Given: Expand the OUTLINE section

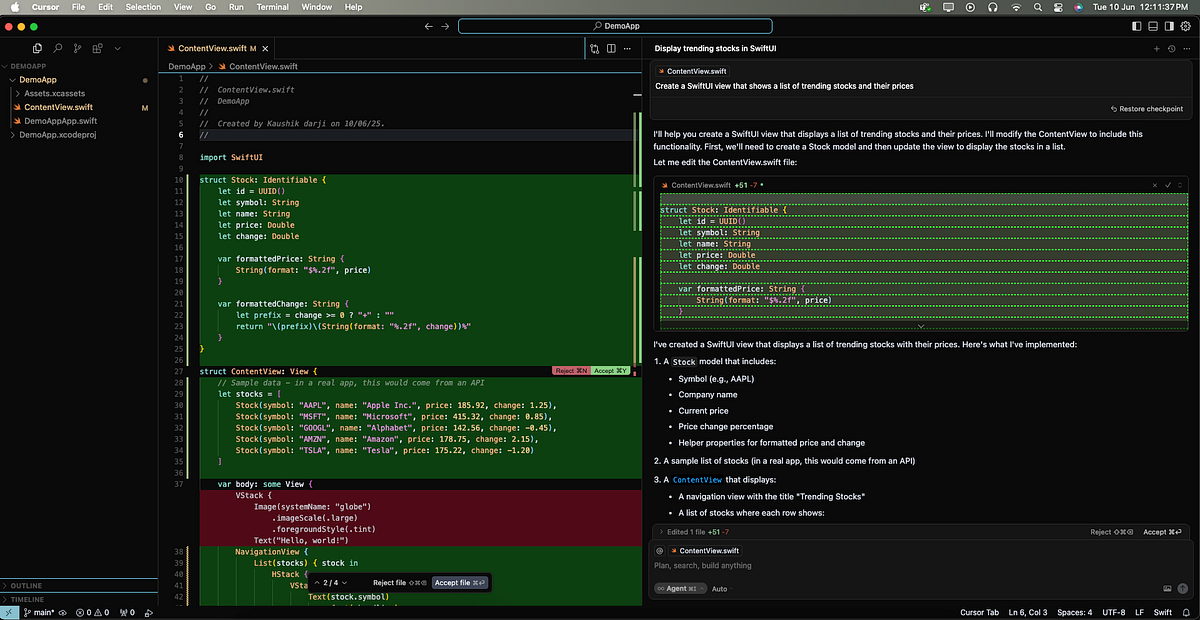Looking at the screenshot, I should tap(26, 585).
